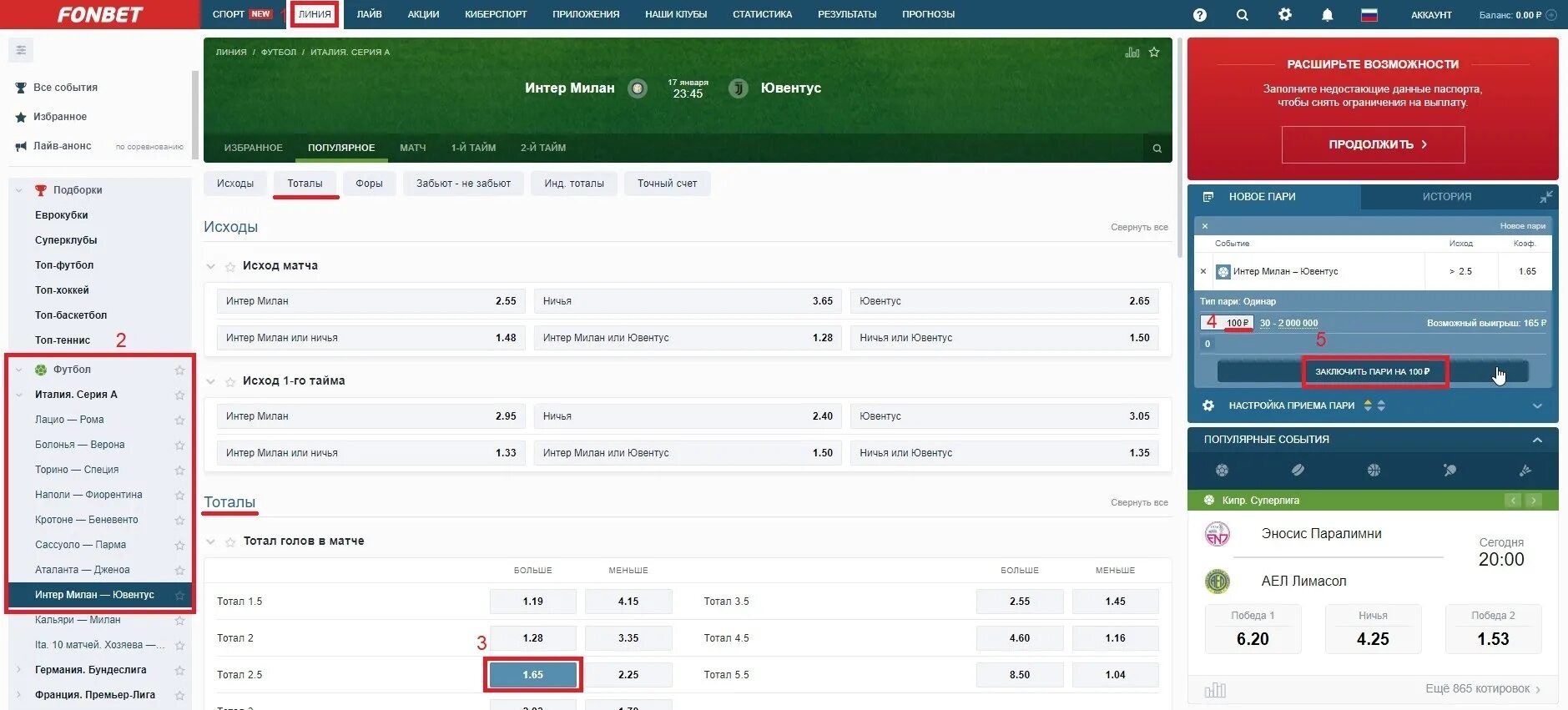The height and width of the screenshot is (710, 1568).
Task: Favorite Болонья — Верона star
Action: (x=179, y=445)
